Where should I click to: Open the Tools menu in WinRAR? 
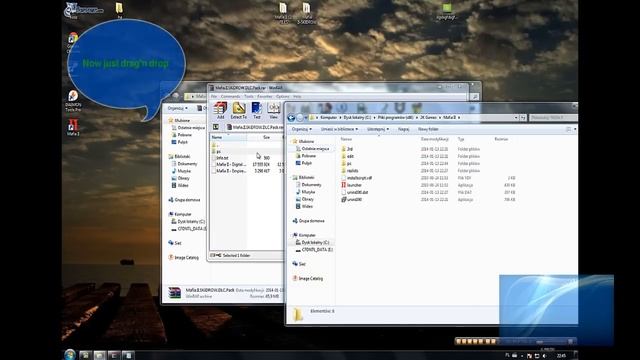[x=249, y=96]
